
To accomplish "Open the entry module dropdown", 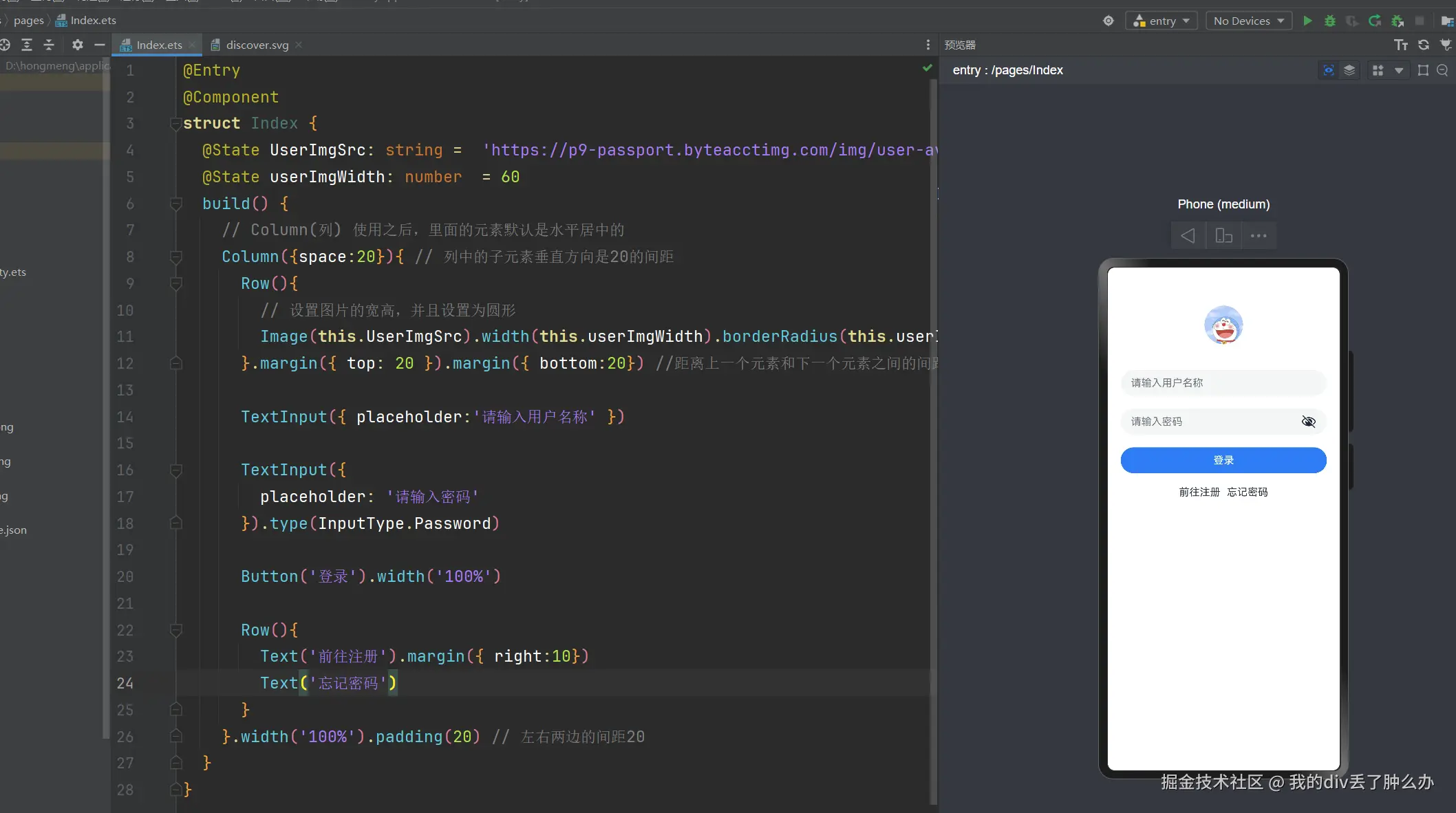I will pos(1161,21).
